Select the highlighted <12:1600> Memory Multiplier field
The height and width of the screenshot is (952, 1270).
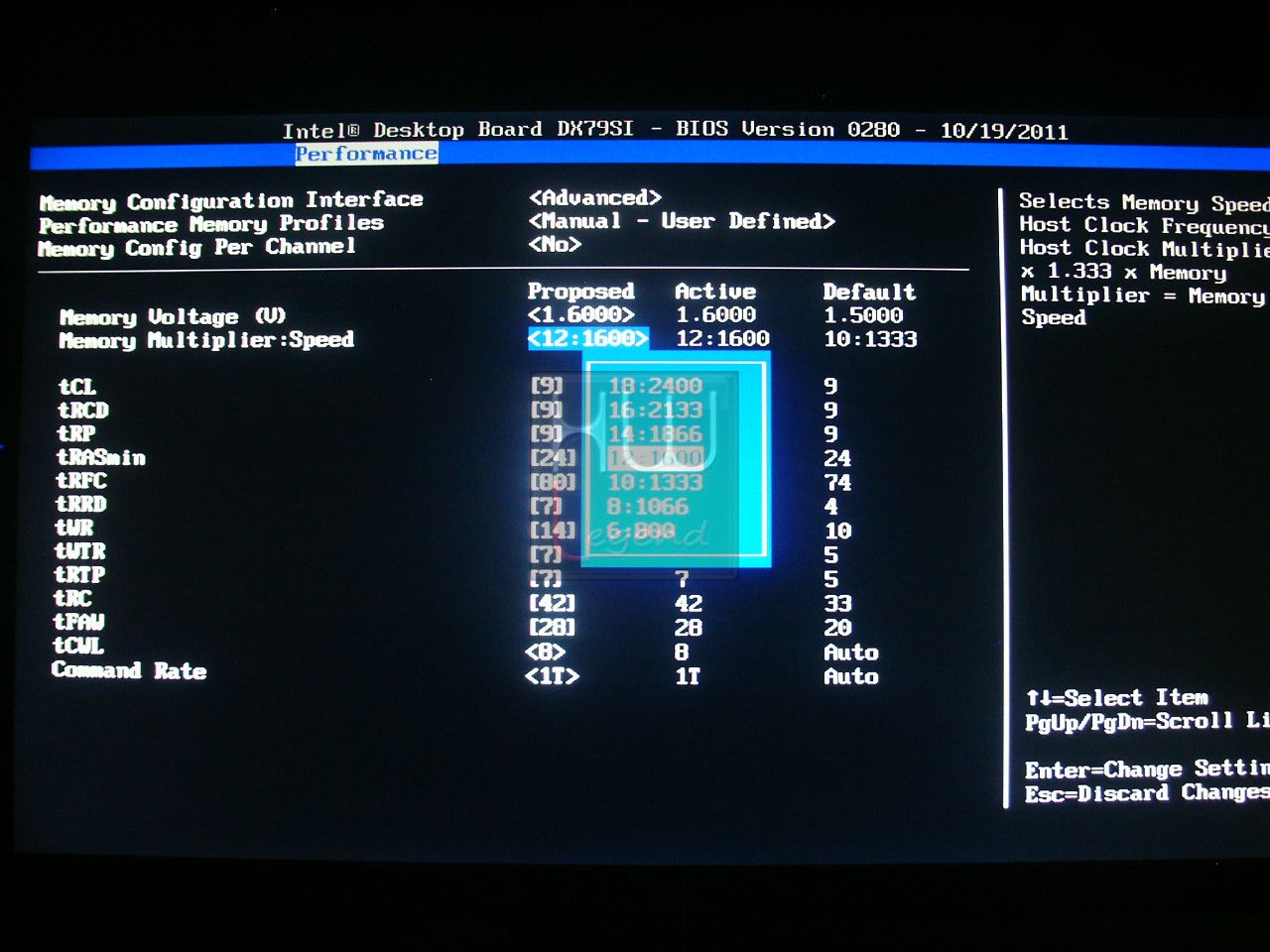587,339
